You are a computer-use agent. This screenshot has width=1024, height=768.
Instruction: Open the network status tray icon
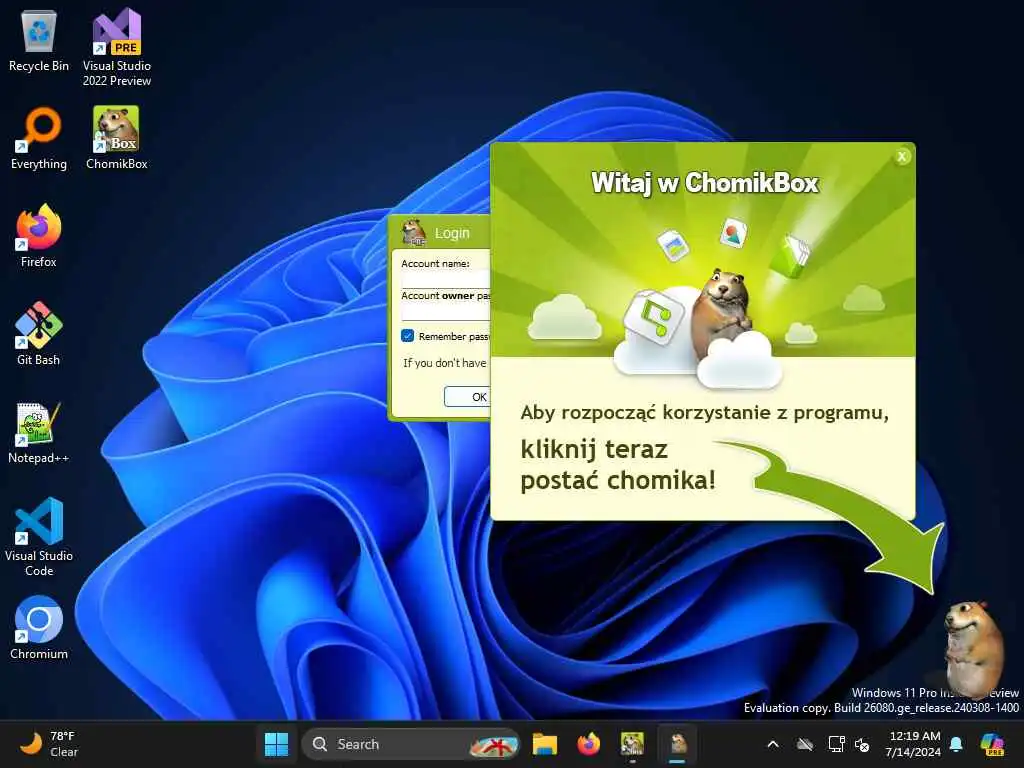836,744
